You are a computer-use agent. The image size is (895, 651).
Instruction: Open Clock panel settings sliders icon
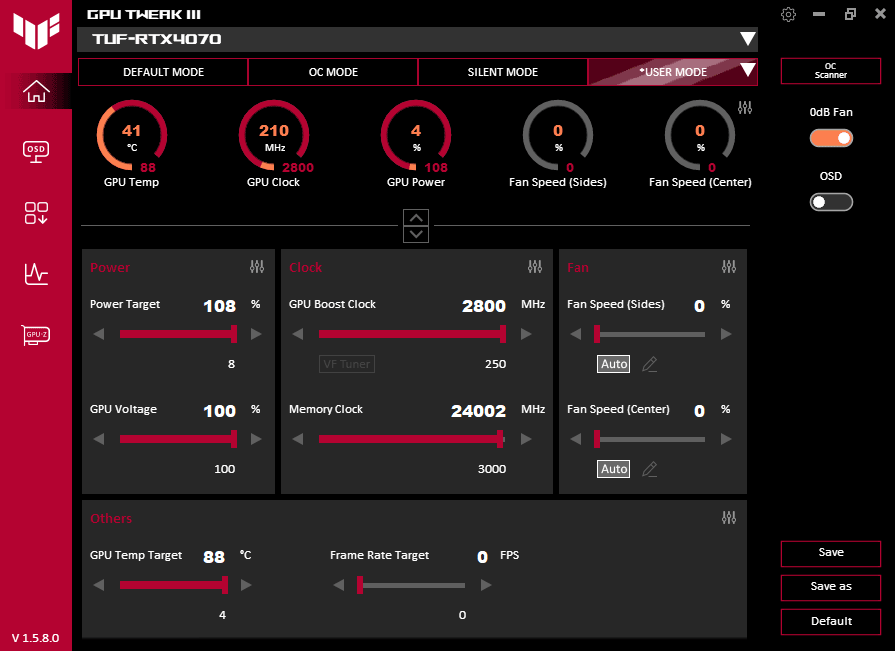[x=535, y=266]
